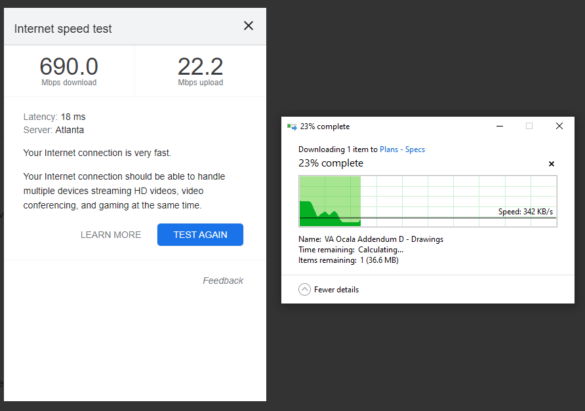Screen dimensions: 585x411
Task: Collapse the dialog with the Fewer details chevron
Action: click(x=304, y=289)
